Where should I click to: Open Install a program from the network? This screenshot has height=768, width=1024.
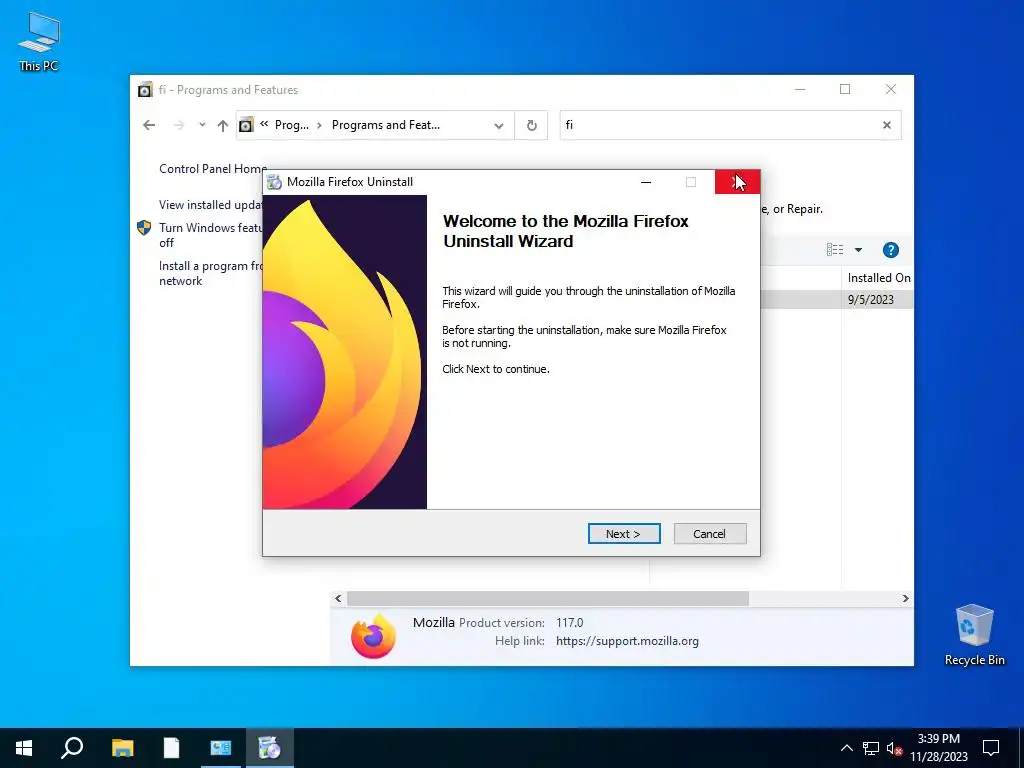211,274
